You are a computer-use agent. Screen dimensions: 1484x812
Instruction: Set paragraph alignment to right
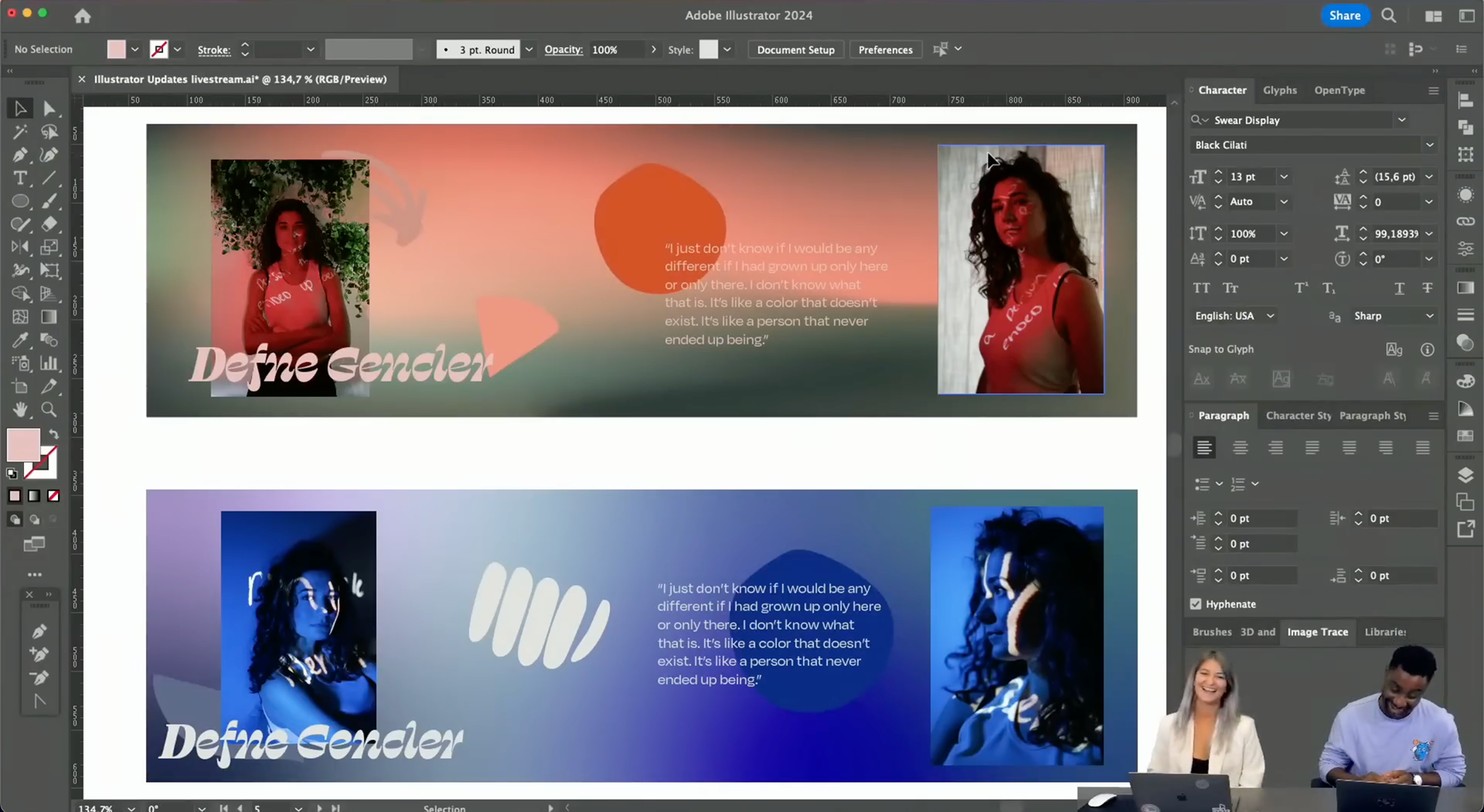point(1275,447)
